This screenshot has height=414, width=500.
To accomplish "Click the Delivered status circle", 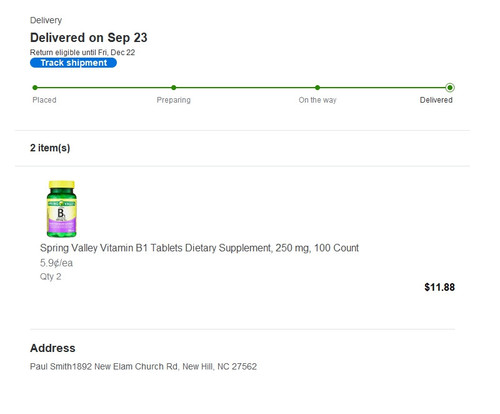I will [450, 88].
